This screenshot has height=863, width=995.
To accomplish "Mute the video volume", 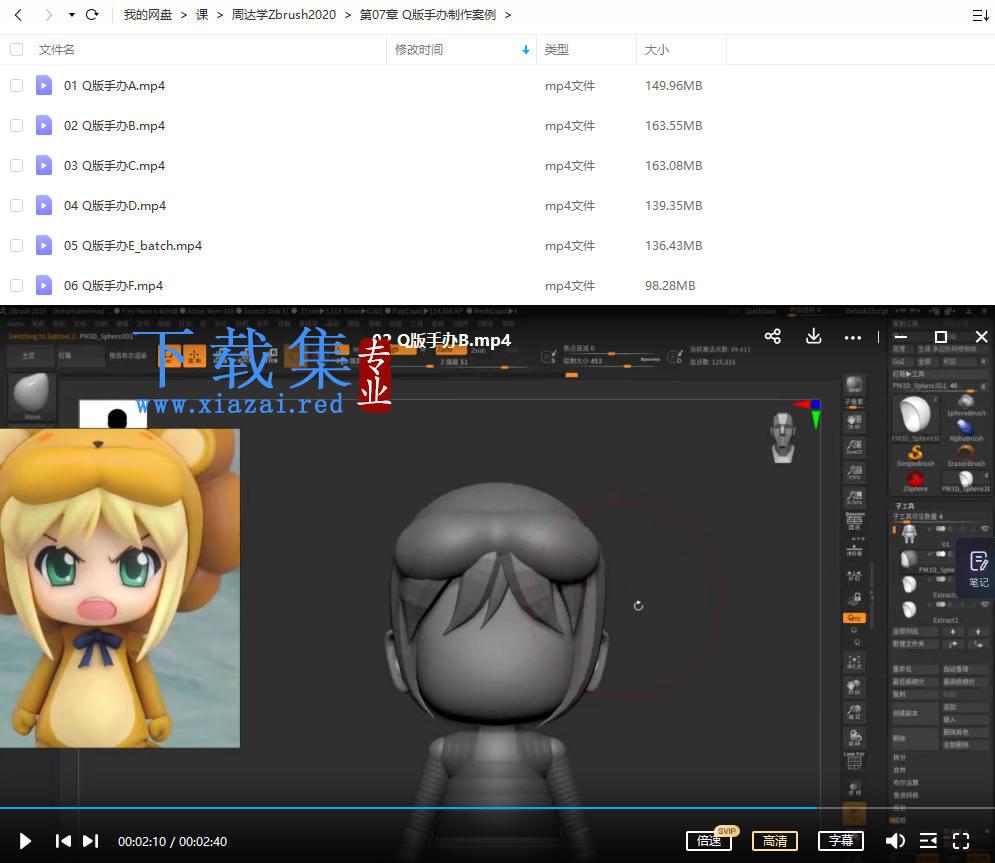I will (x=895, y=841).
